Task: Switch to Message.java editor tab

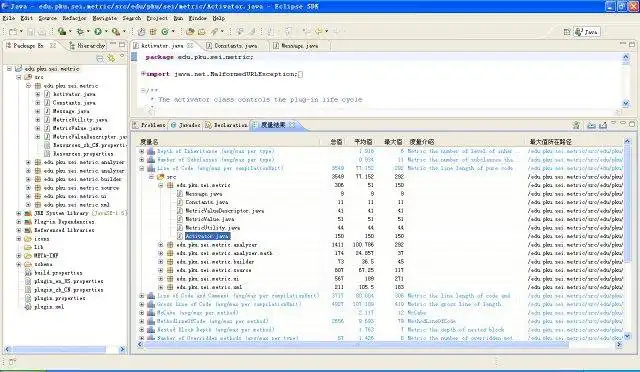Action: [300, 46]
